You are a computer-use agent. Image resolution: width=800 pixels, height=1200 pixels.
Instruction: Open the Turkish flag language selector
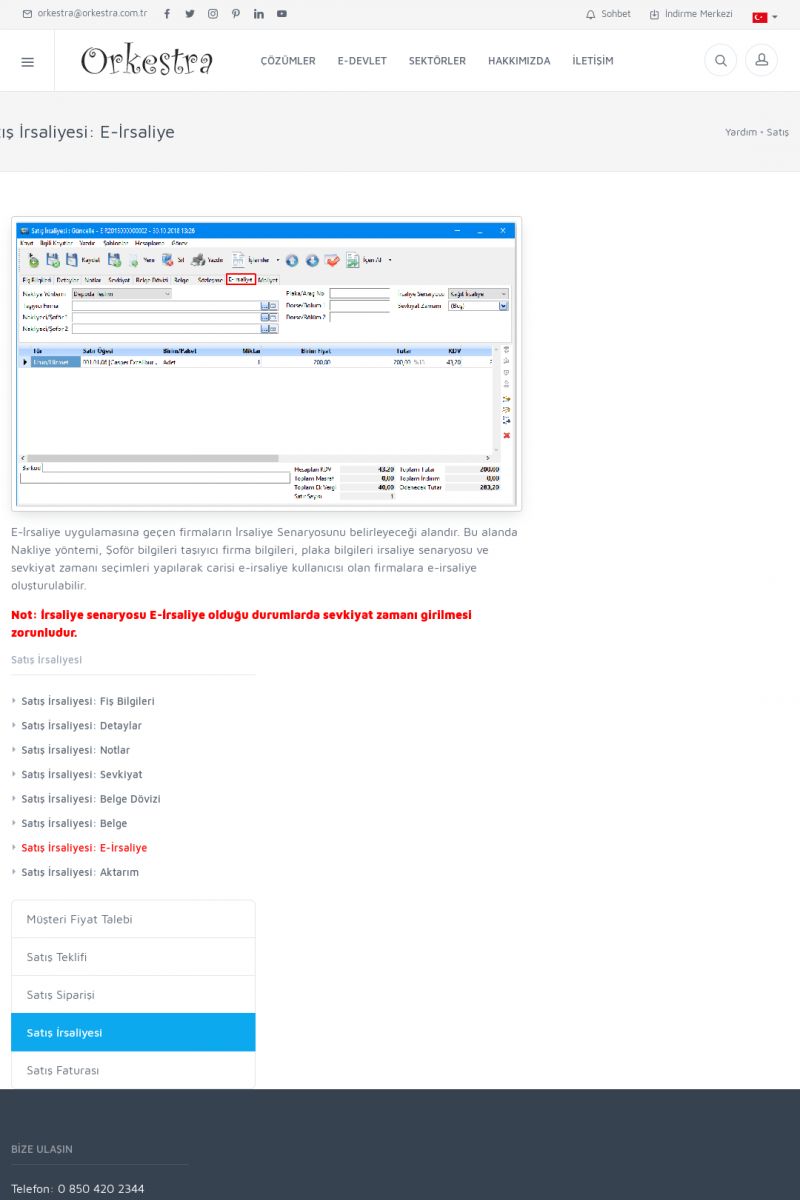[765, 17]
